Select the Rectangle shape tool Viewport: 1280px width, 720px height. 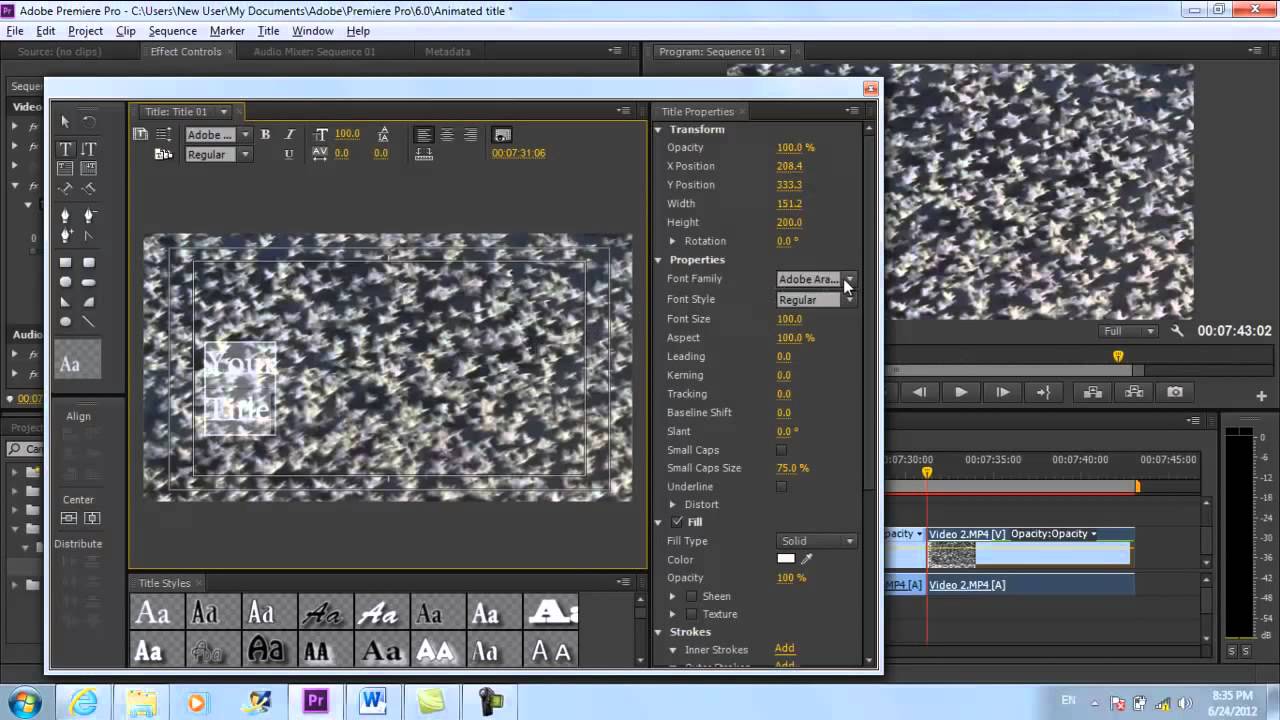tap(65, 263)
